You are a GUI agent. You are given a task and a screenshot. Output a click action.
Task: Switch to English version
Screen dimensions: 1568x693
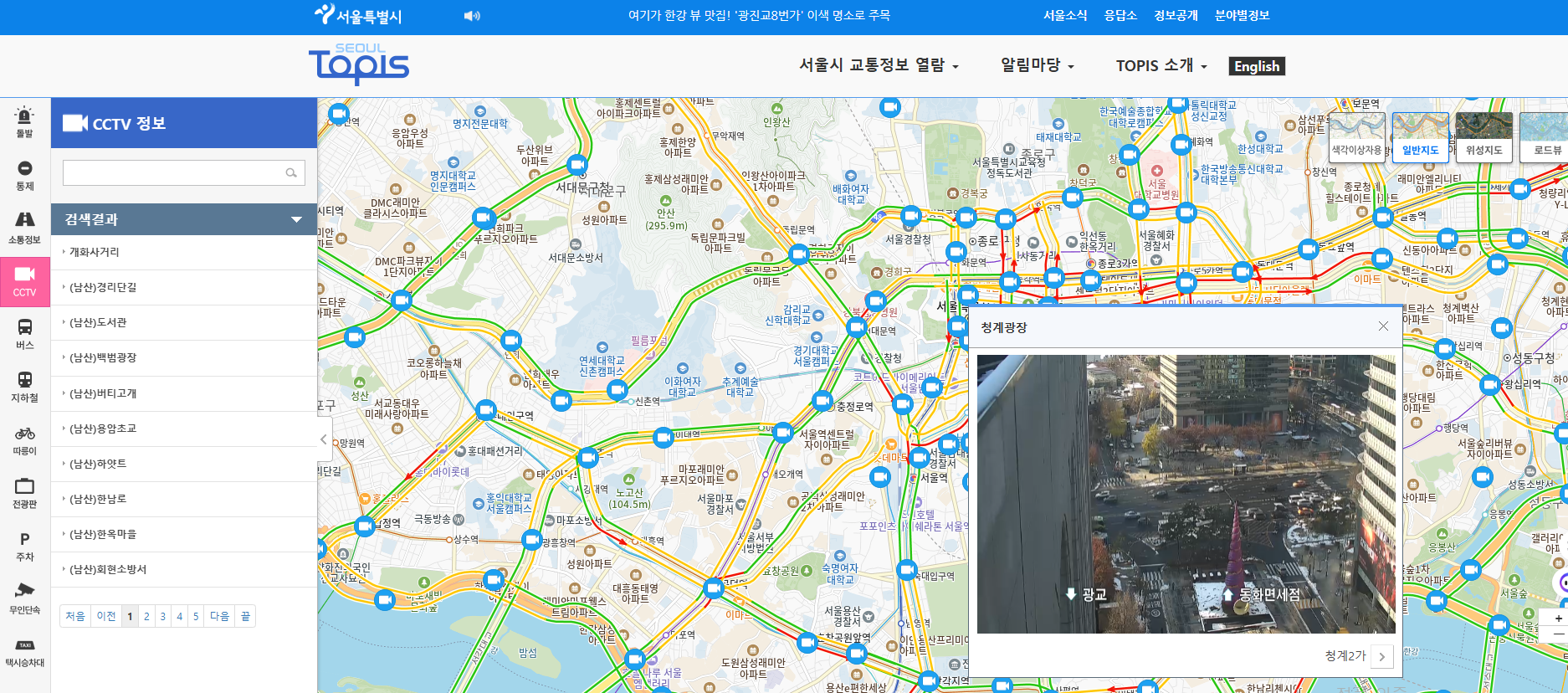pos(1257,66)
